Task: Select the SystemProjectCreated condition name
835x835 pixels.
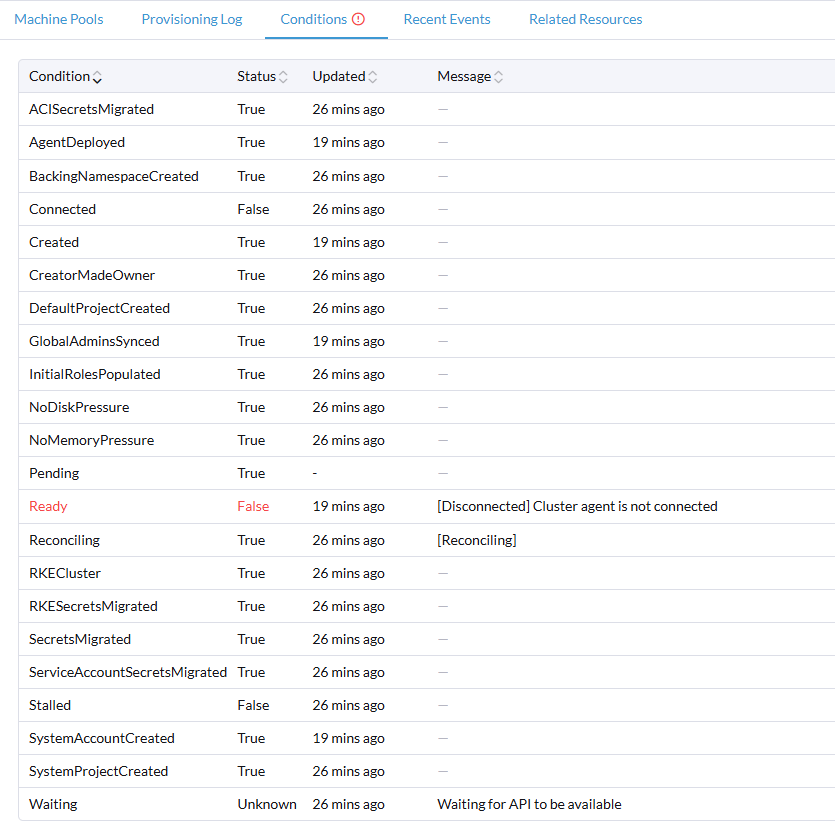Action: (x=99, y=772)
